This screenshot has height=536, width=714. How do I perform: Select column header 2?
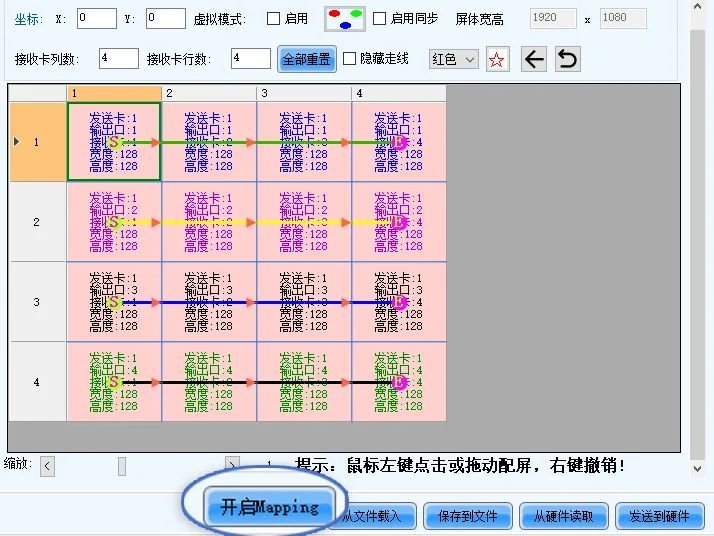[x=209, y=93]
